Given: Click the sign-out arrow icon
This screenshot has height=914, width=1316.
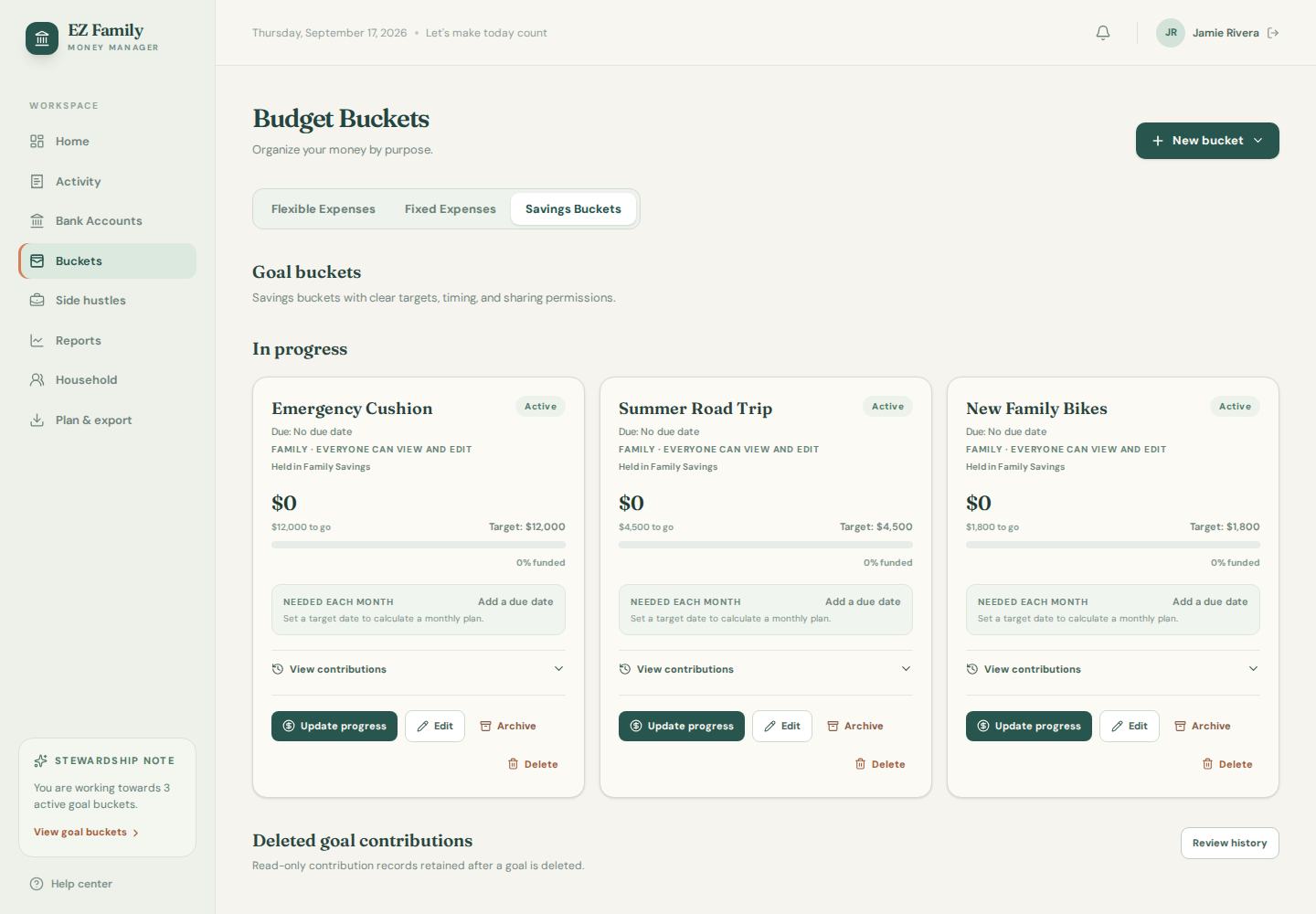Looking at the screenshot, I should tap(1273, 33).
